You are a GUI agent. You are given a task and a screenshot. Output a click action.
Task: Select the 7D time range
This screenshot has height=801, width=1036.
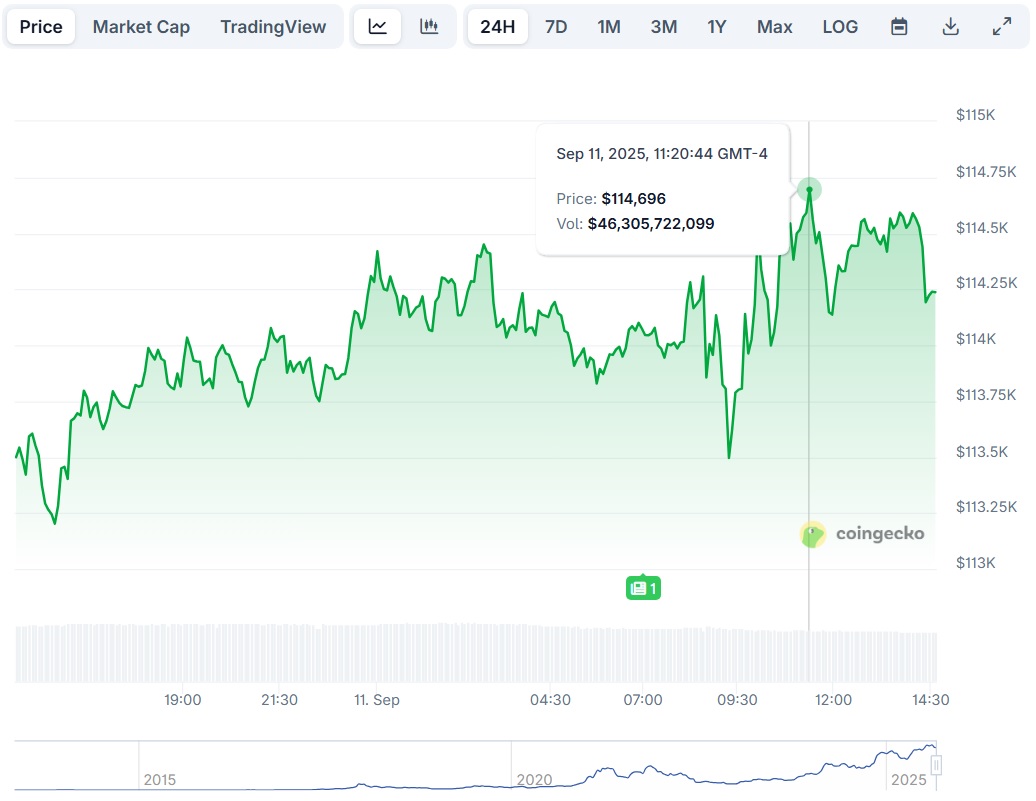click(x=556, y=27)
